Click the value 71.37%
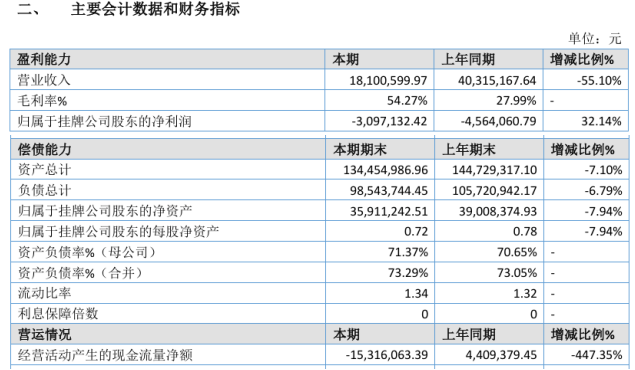 pyautogui.click(x=408, y=252)
